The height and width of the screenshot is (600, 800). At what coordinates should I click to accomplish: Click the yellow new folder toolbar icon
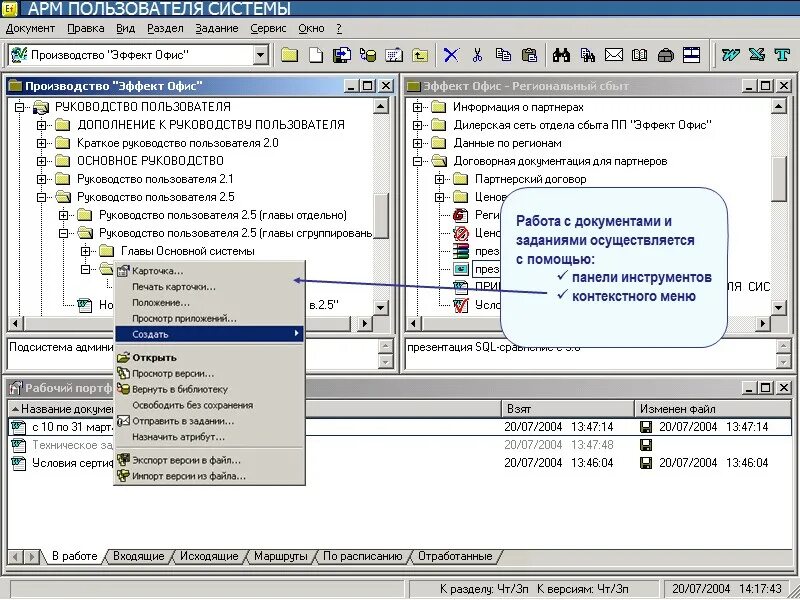(x=289, y=55)
